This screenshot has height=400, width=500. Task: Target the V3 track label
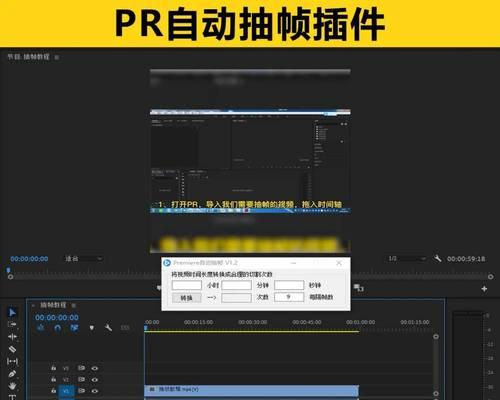[x=66, y=368]
